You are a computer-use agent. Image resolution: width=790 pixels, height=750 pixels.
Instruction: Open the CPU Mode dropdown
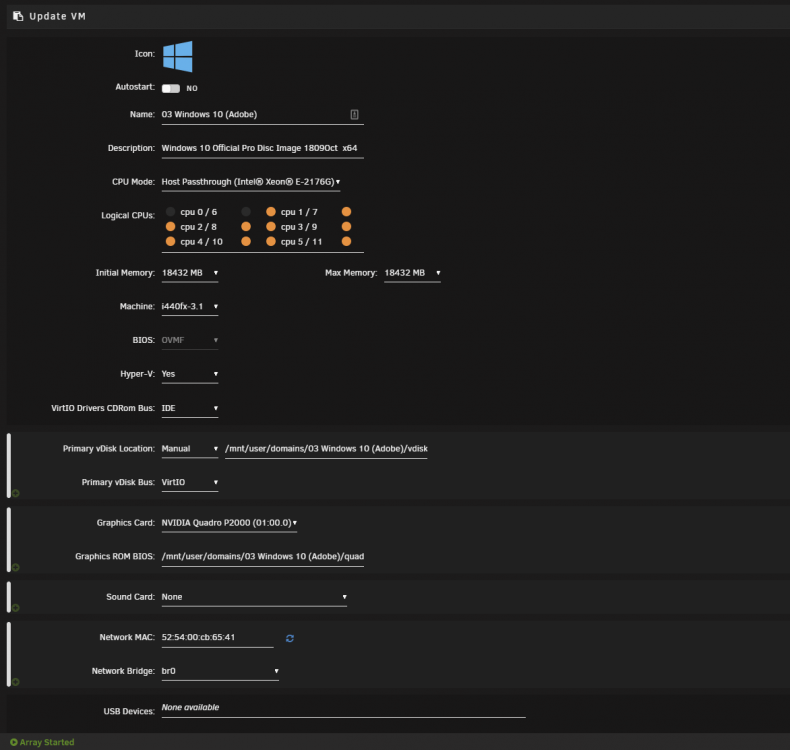click(x=251, y=182)
